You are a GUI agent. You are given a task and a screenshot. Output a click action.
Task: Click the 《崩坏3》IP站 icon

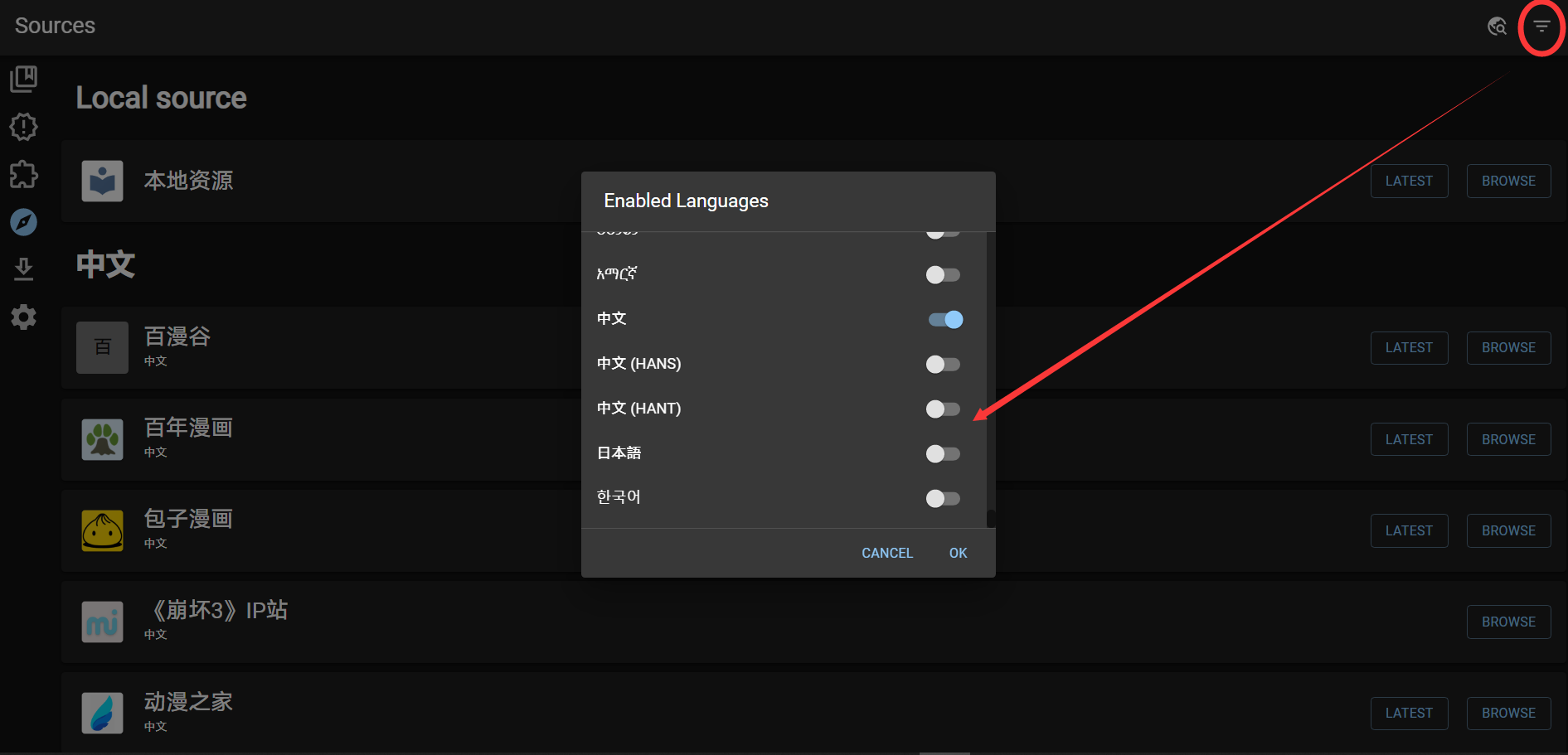[x=102, y=622]
